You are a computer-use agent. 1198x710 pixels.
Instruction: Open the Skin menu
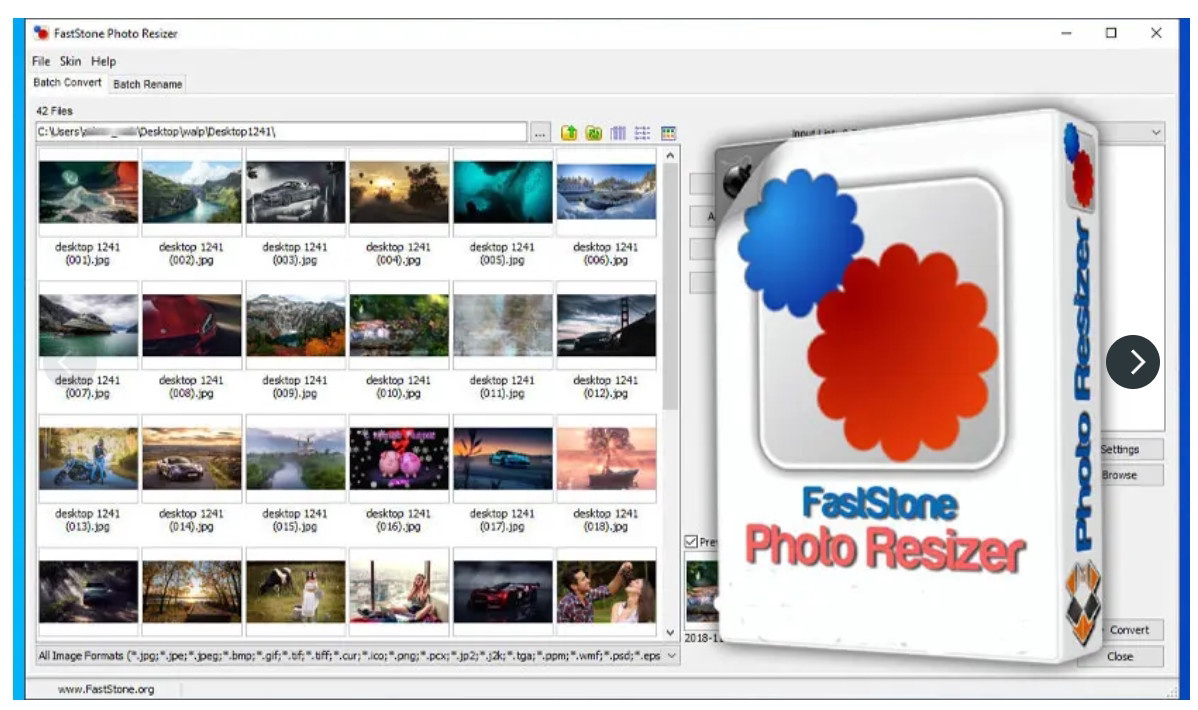pos(70,61)
